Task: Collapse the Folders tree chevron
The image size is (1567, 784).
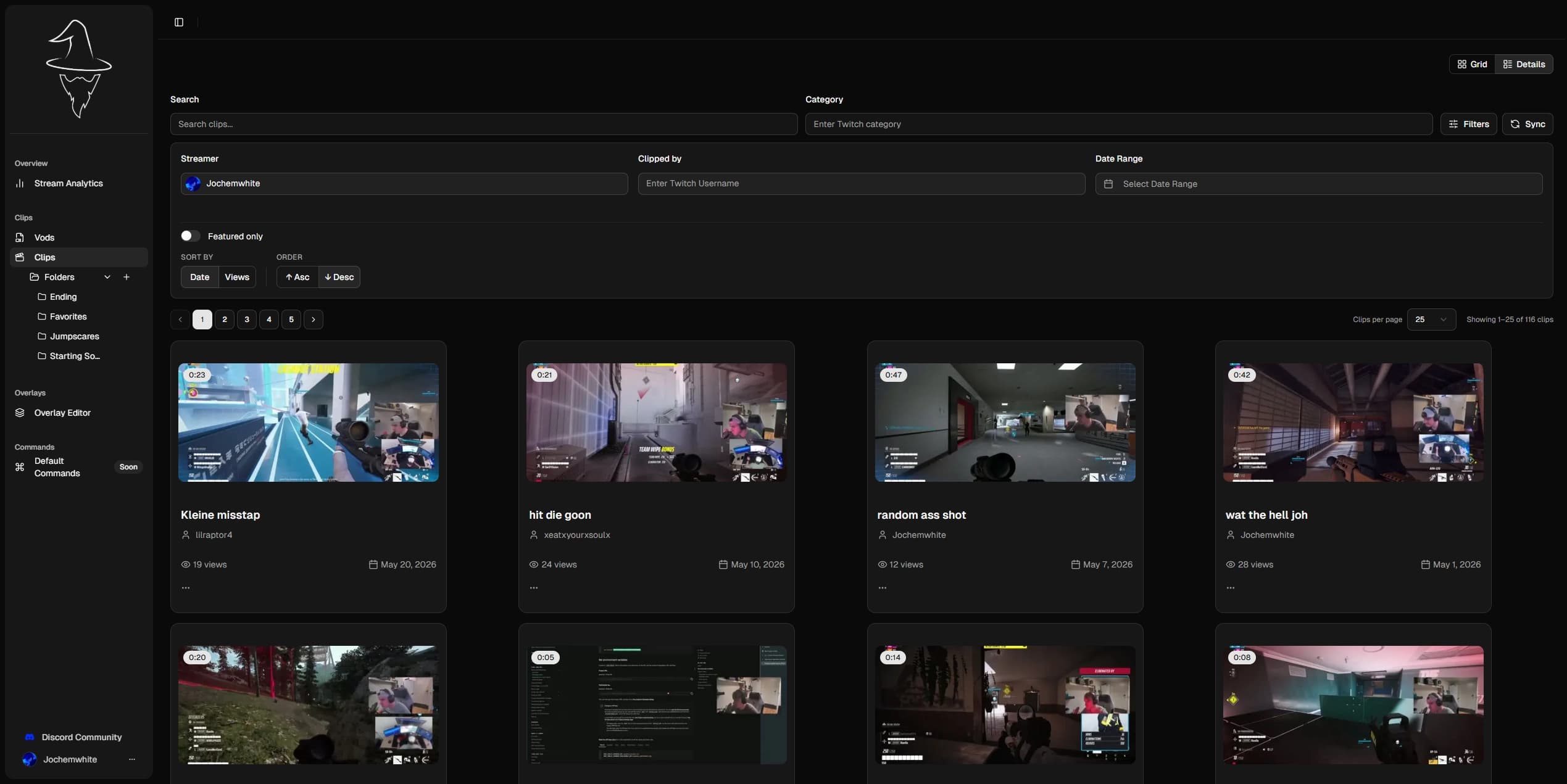Action: point(107,277)
